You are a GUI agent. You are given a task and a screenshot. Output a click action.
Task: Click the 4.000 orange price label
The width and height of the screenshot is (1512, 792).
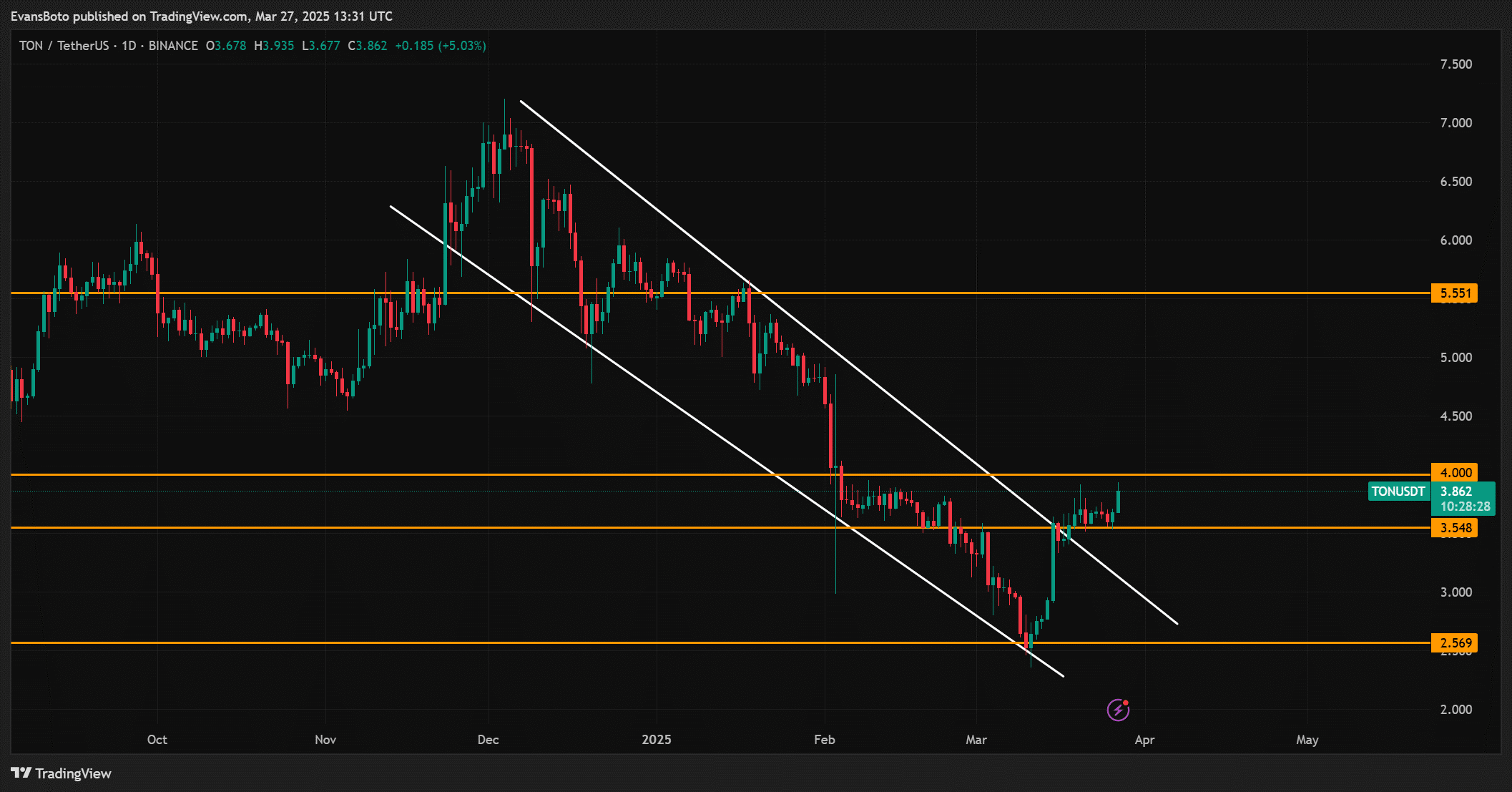[x=1455, y=473]
